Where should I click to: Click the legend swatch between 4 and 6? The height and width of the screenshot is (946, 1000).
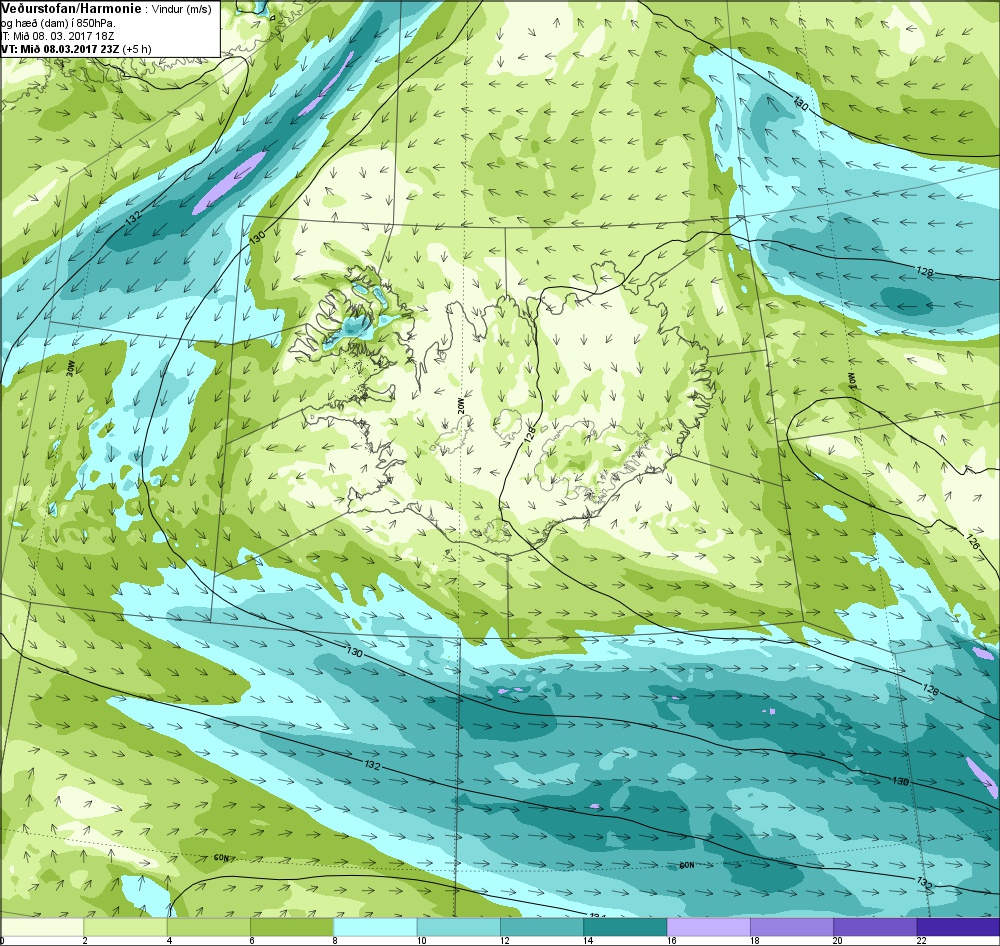coord(209,926)
